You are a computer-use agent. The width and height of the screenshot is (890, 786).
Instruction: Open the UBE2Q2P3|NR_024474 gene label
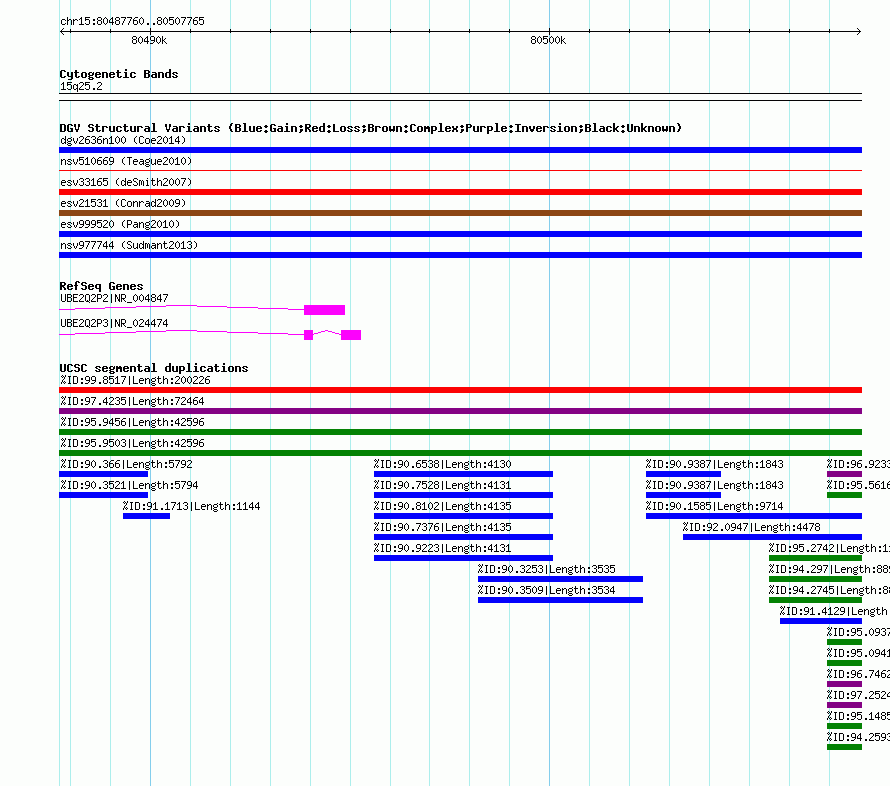click(x=114, y=323)
